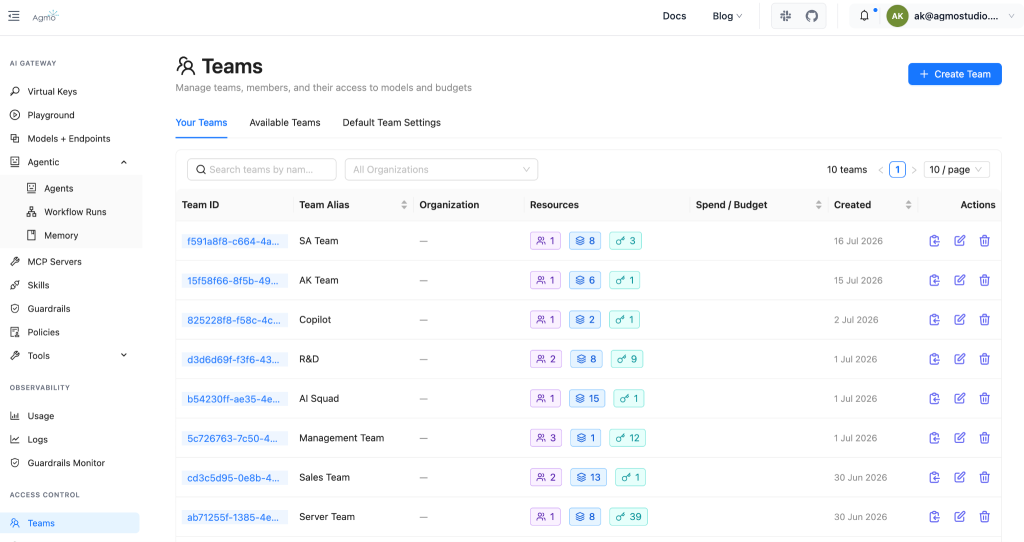Open team ID 825228f8-f58c-4c...

click(x=233, y=321)
